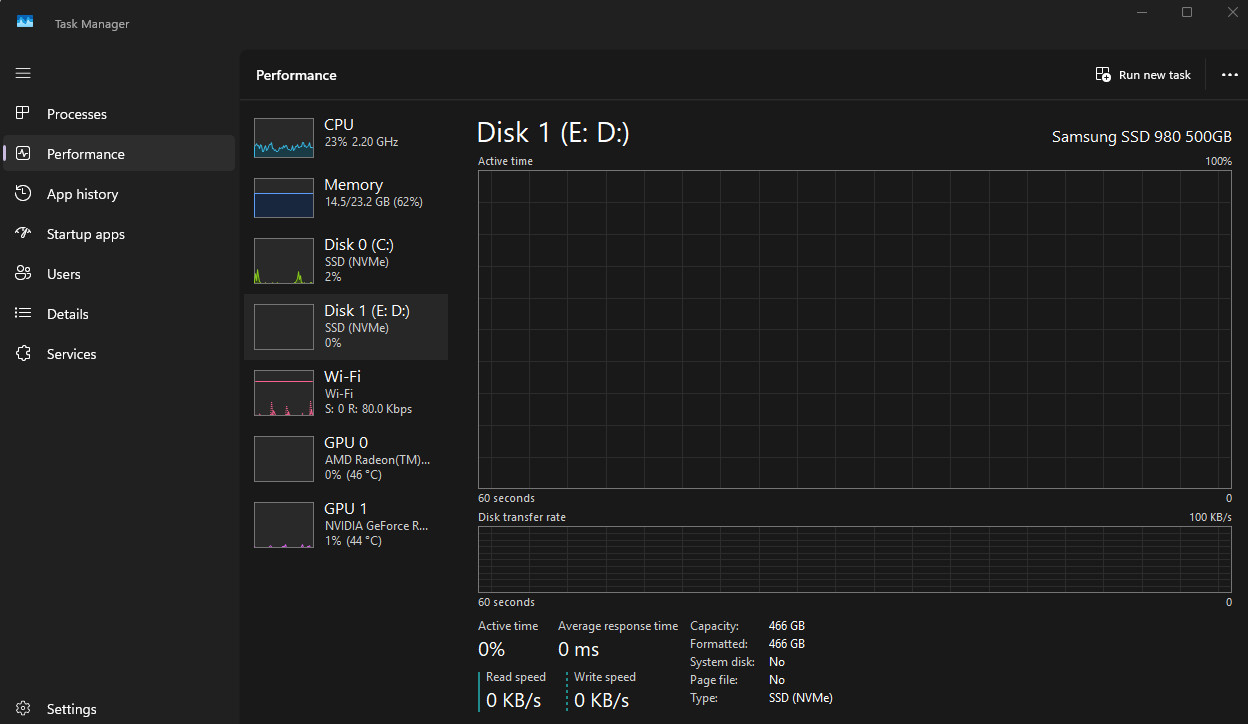This screenshot has height=724, width=1248.
Task: Toggle the hamburger navigation menu
Action: click(x=23, y=73)
